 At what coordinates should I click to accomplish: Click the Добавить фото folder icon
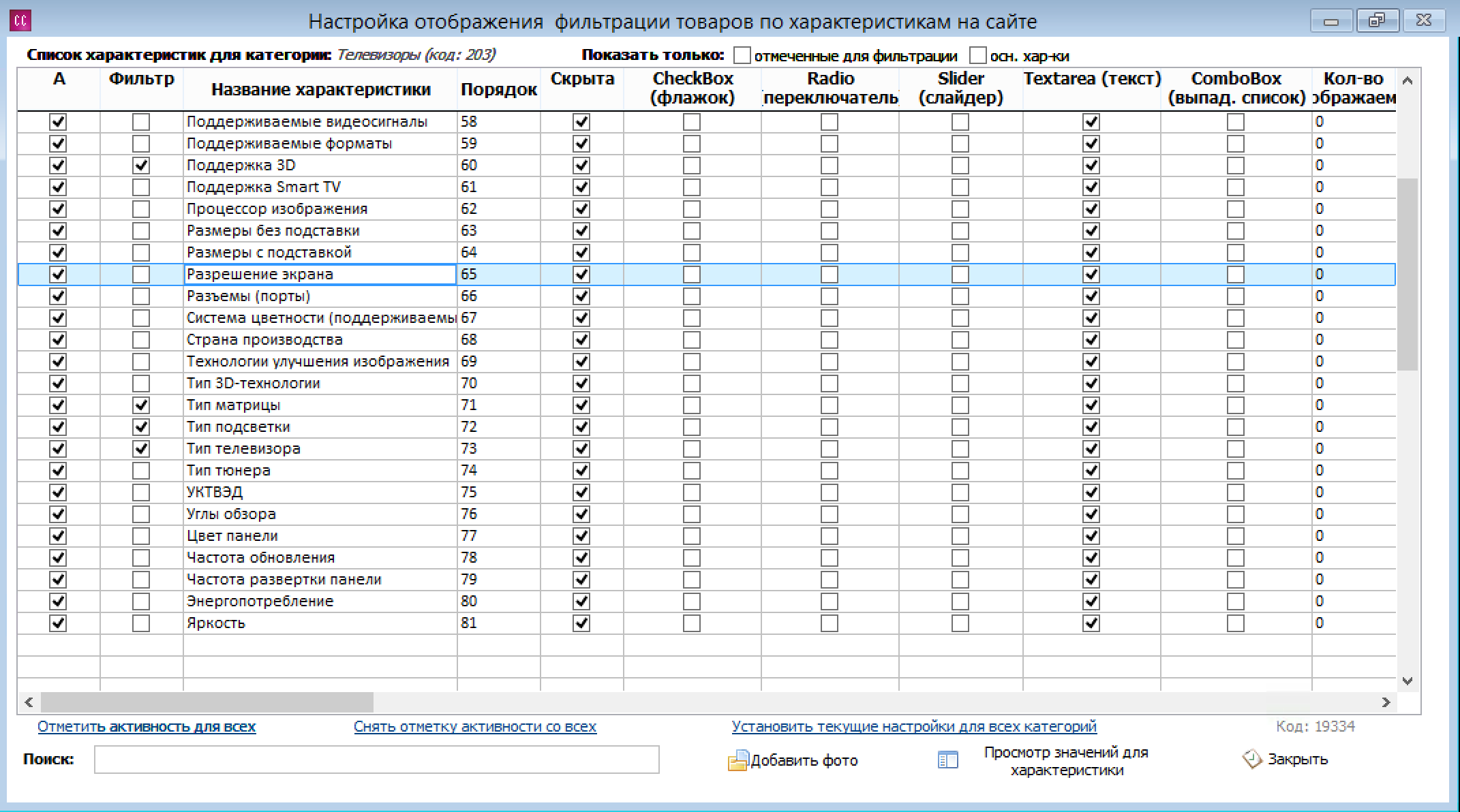[737, 760]
